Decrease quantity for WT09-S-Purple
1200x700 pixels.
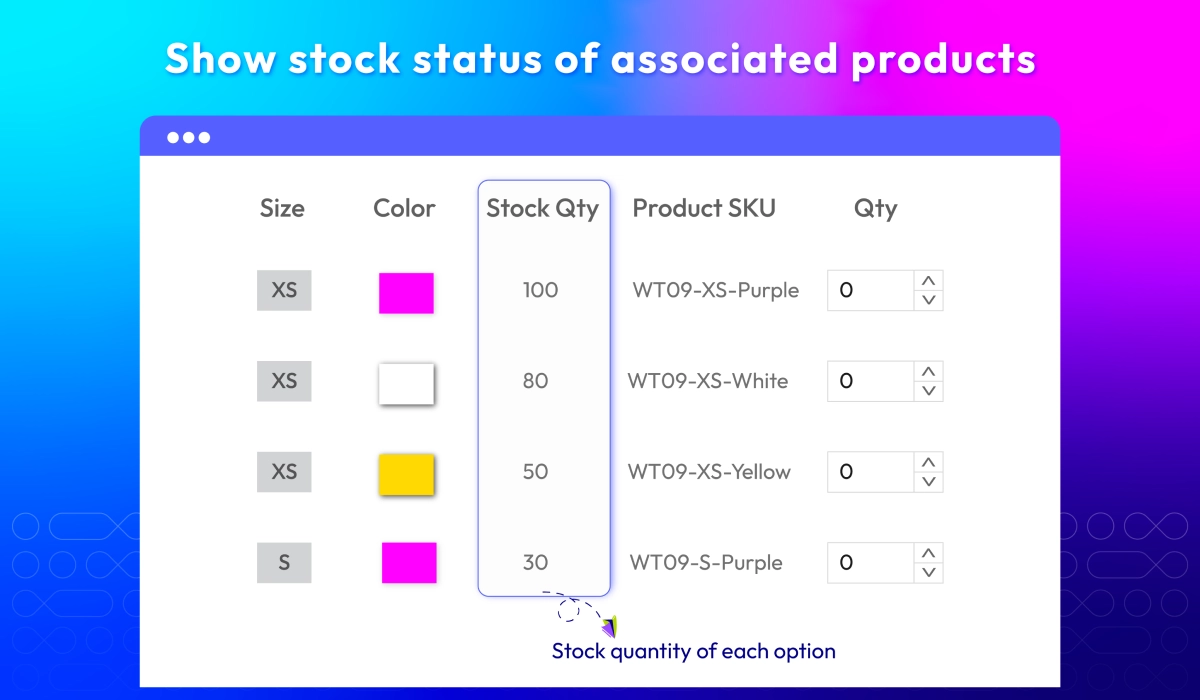click(929, 572)
